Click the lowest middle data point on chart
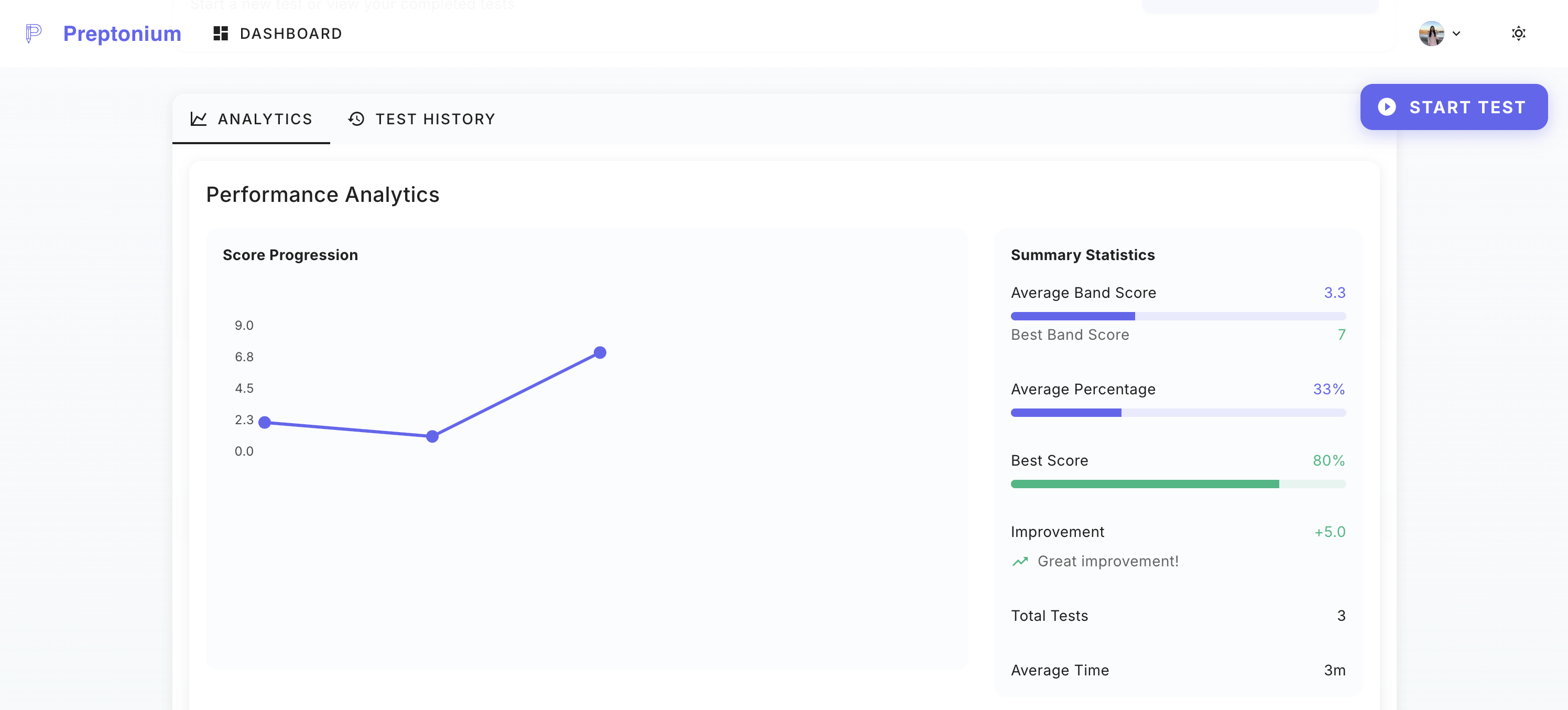The height and width of the screenshot is (710, 1568). 432,436
